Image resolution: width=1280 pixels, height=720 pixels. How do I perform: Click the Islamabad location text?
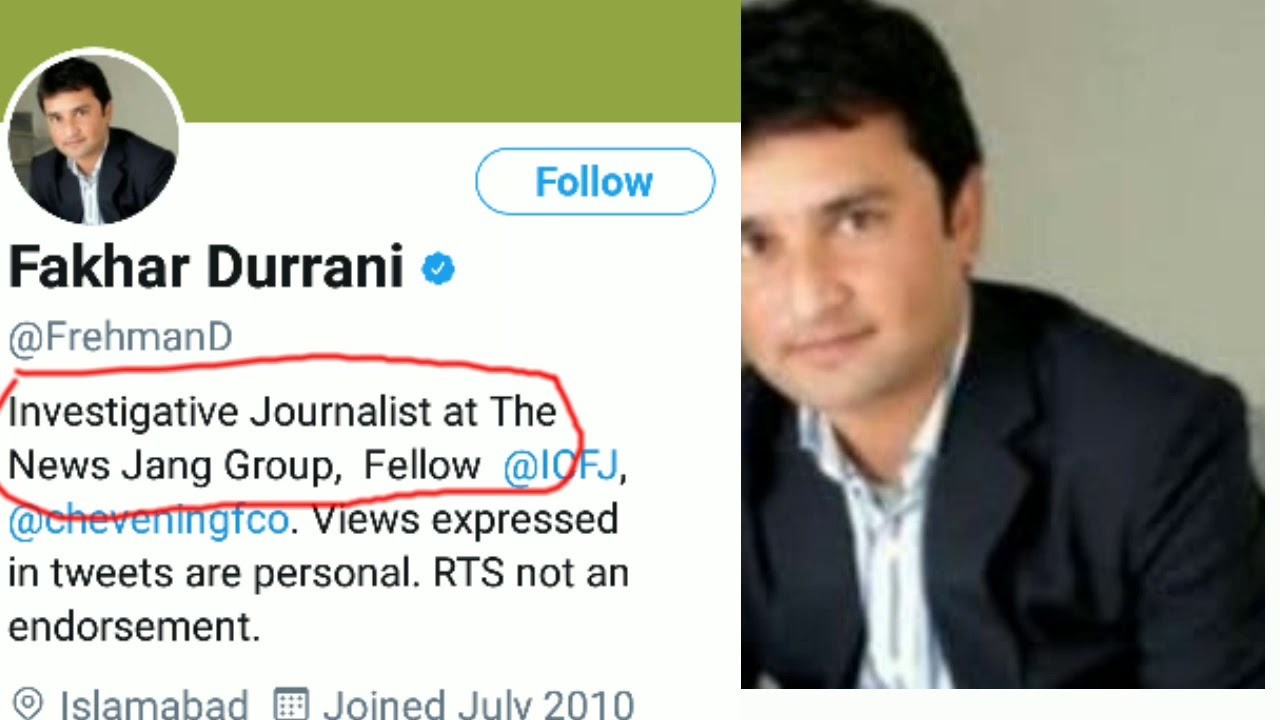153,704
